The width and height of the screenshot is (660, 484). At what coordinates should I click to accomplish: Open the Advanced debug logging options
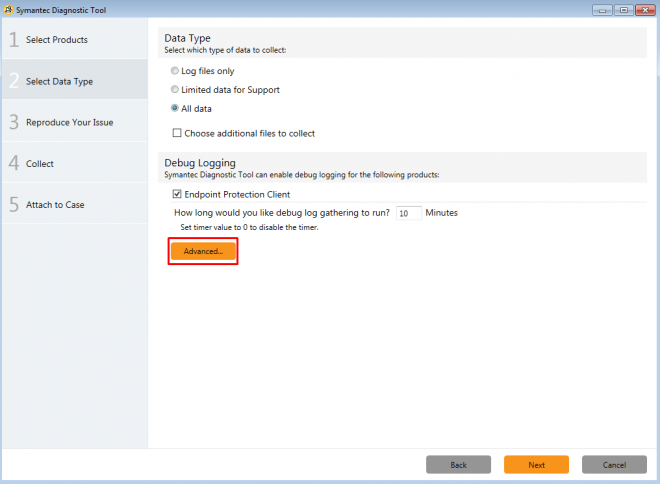tap(203, 251)
